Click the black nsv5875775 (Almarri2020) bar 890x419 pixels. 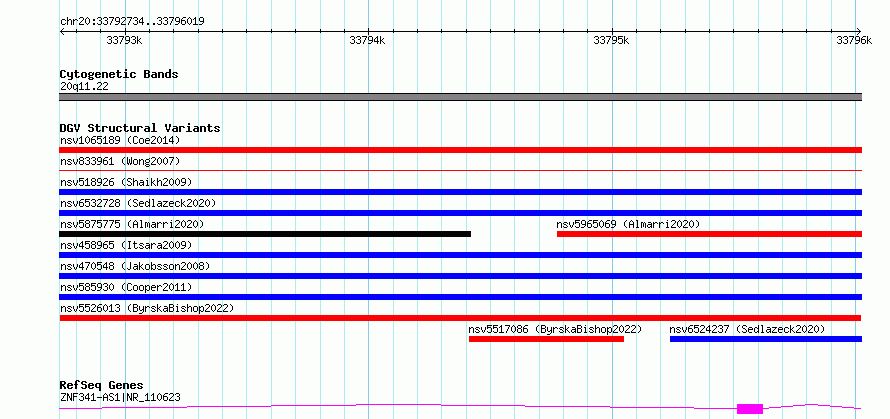point(265,234)
